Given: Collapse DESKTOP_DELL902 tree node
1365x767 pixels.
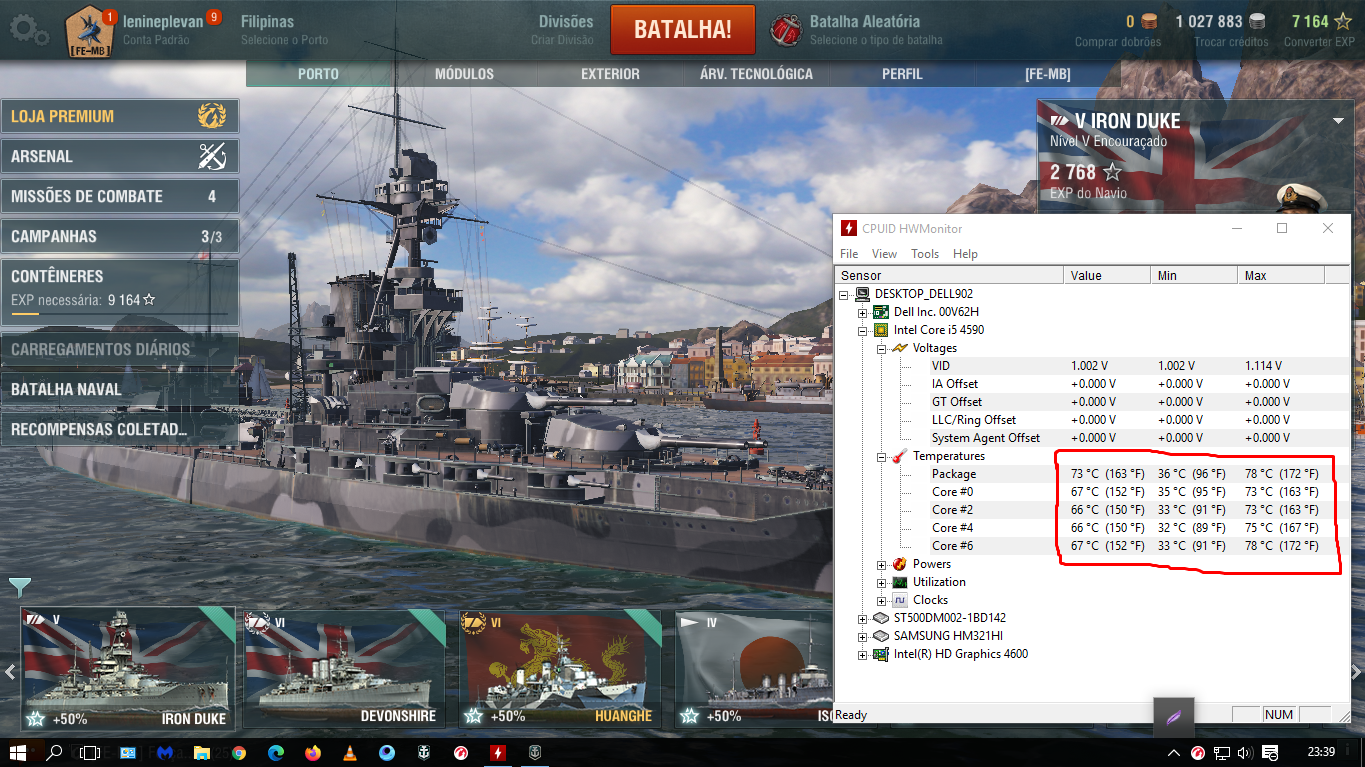Looking at the screenshot, I should point(844,294).
